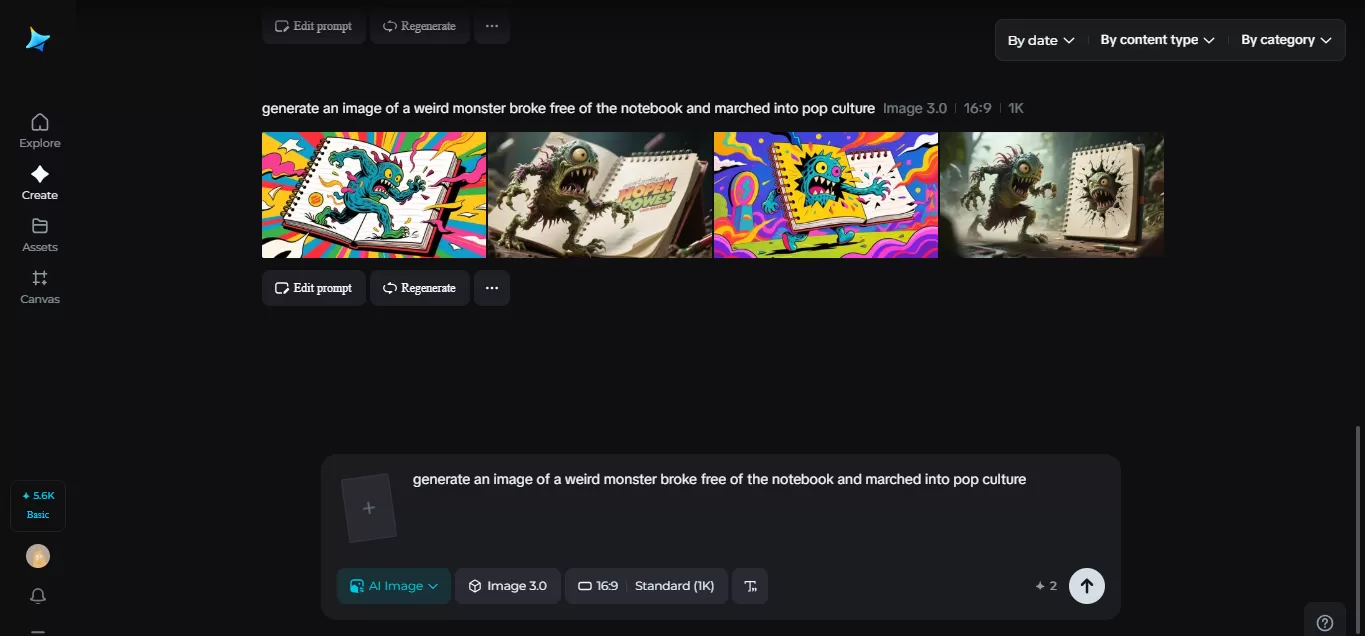The image size is (1365, 636).
Task: Open more options next to lower Regenerate
Action: (491, 288)
